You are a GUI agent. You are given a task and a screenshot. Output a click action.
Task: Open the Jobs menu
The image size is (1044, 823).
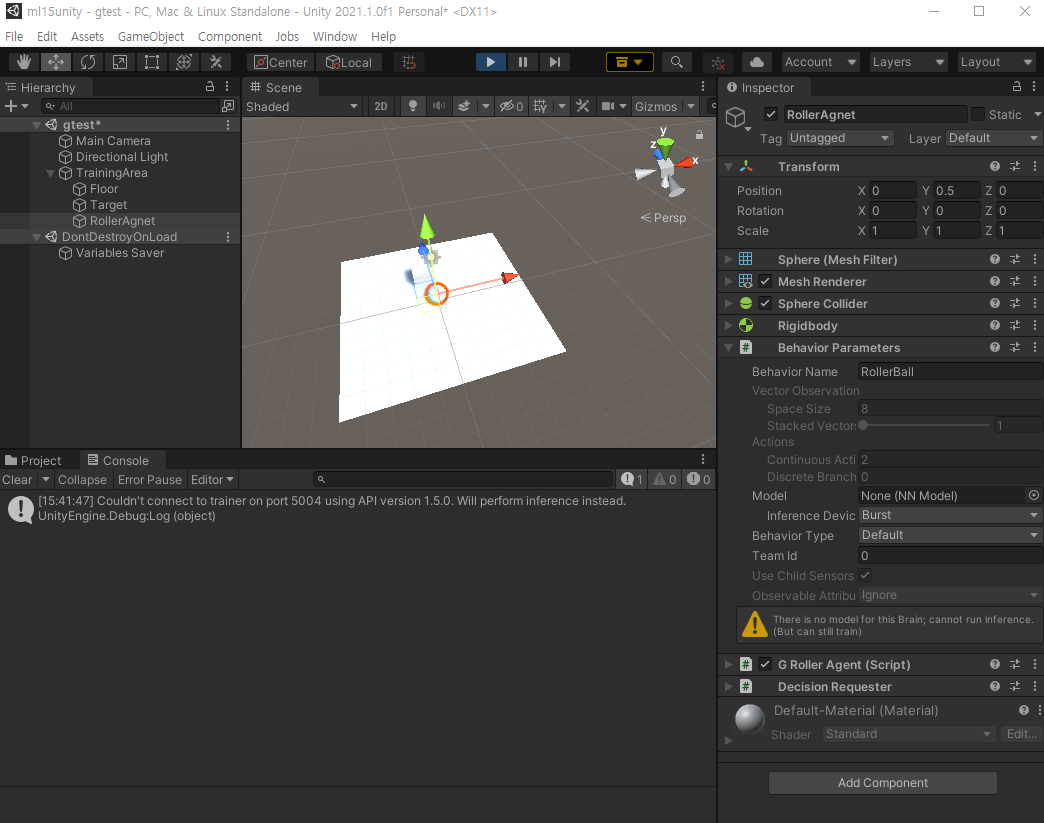point(287,37)
